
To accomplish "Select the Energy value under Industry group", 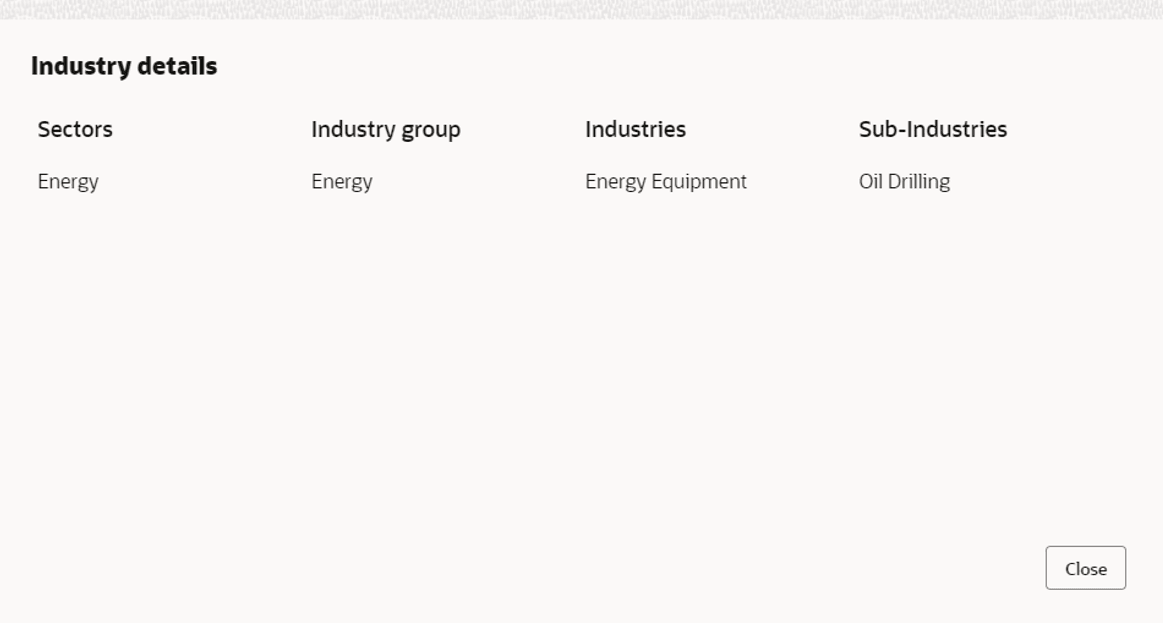I will [341, 182].
